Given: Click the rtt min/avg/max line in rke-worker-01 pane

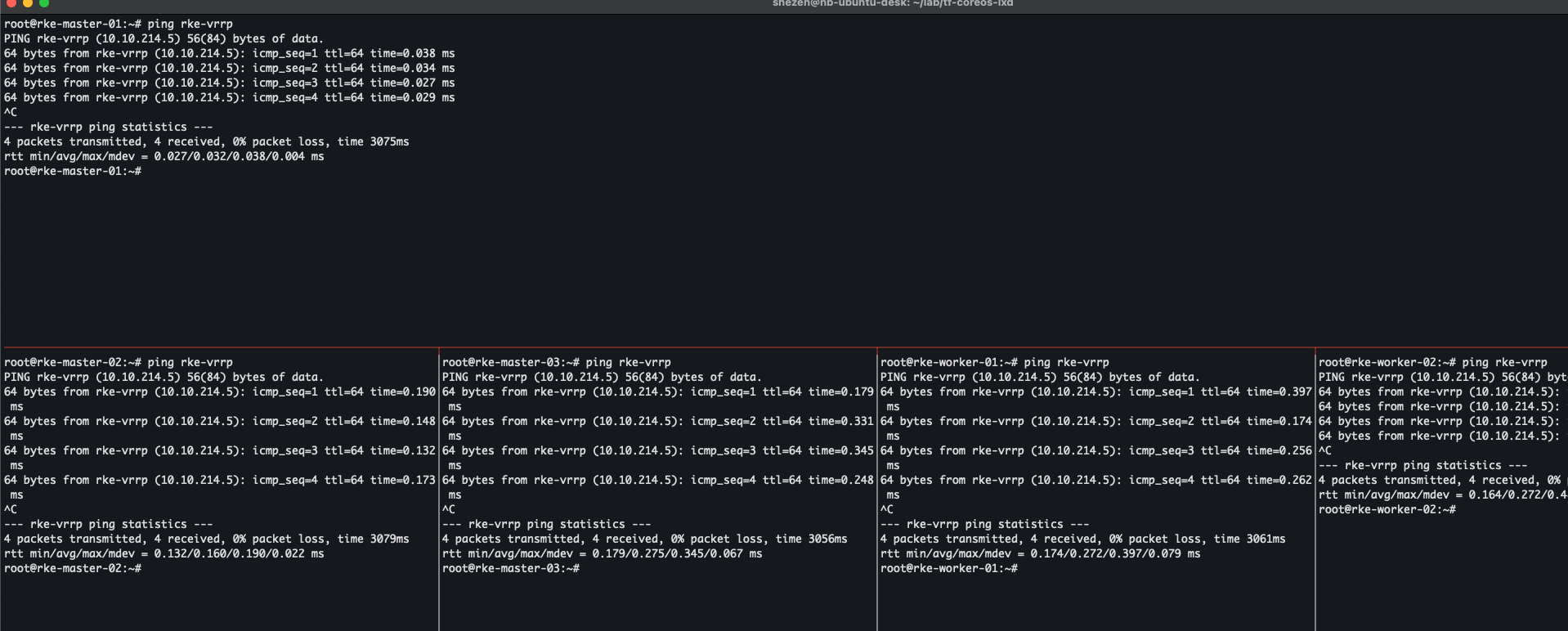Looking at the screenshot, I should tap(1040, 554).
